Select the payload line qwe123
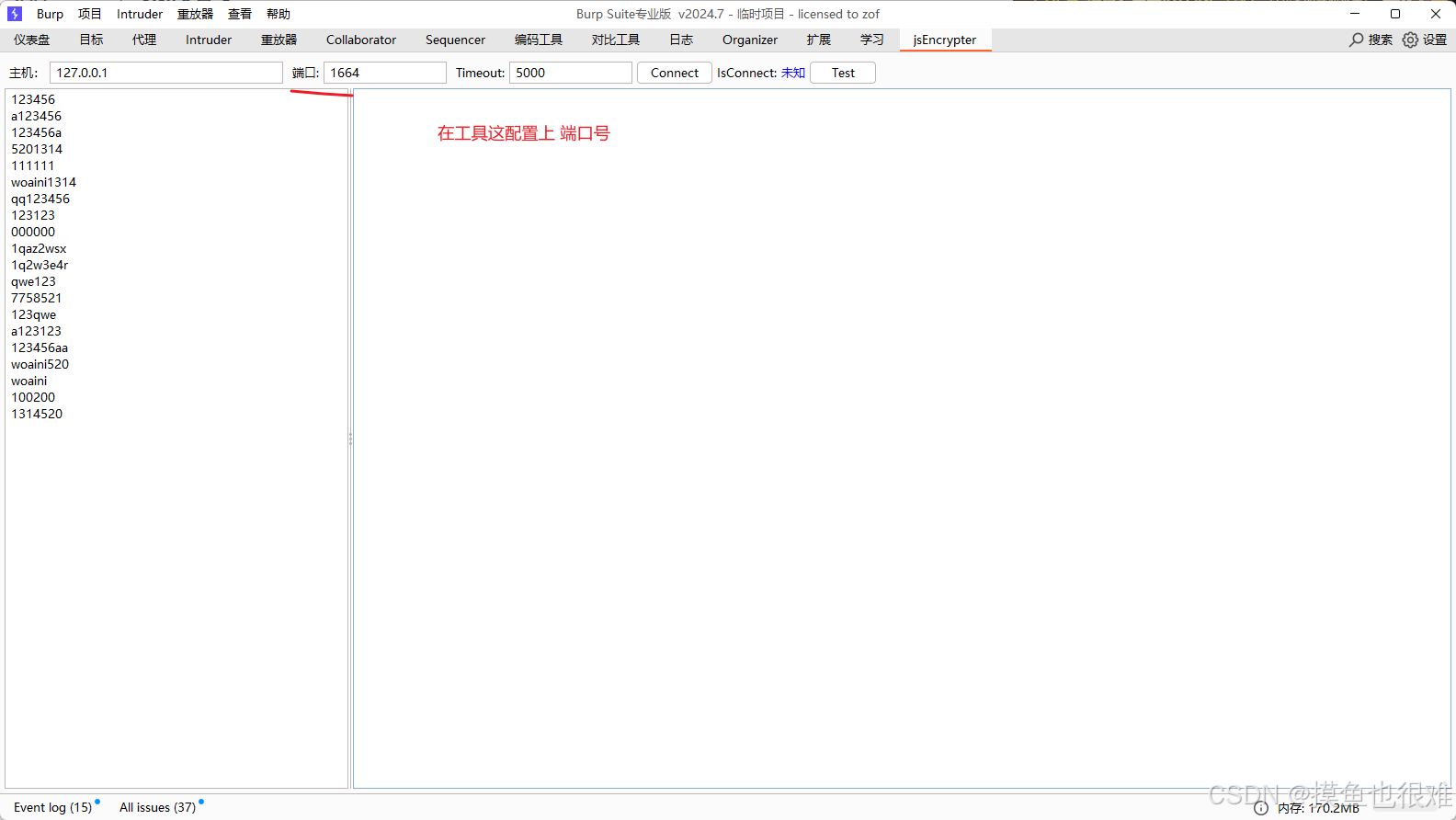 coord(34,281)
